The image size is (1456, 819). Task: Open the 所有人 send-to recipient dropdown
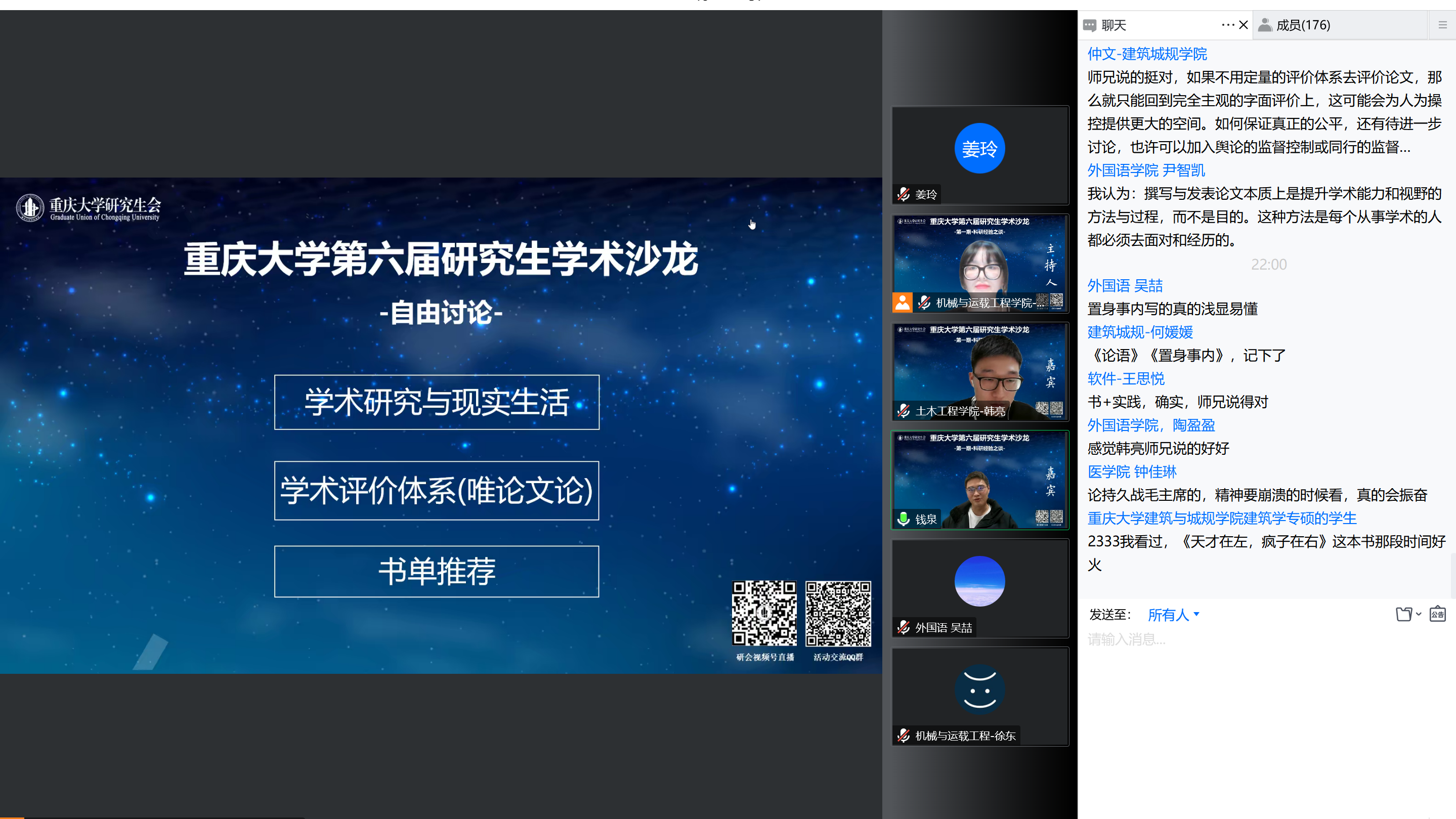(1173, 615)
